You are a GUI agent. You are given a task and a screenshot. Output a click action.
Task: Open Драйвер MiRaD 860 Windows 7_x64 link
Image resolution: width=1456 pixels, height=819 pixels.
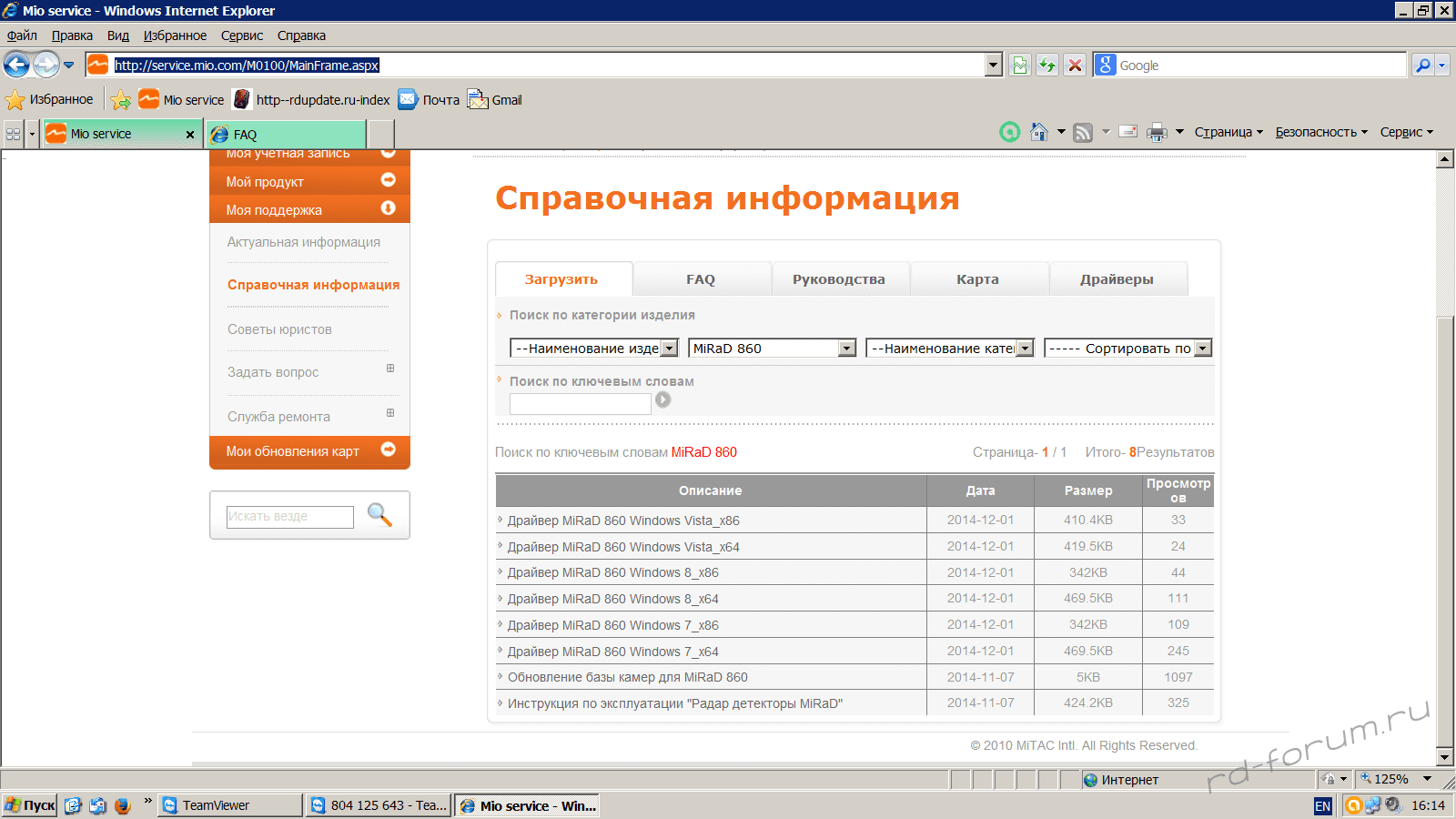(612, 652)
